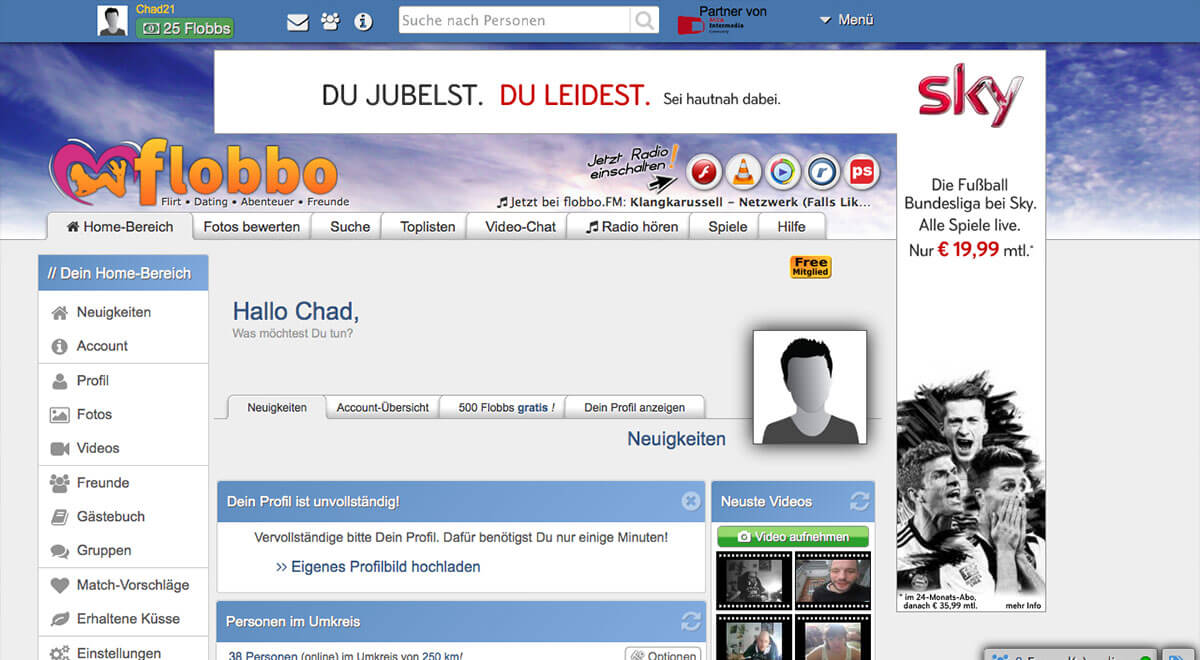Viewport: 1200px width, 660px height.
Task: Click the Neuigkeiten house icon in sidebar
Action: coord(59,313)
